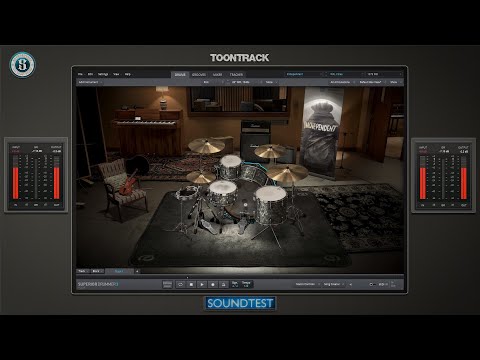This screenshot has width=480, height=360.
Task: Open Song Creator panel
Action: tap(334, 284)
